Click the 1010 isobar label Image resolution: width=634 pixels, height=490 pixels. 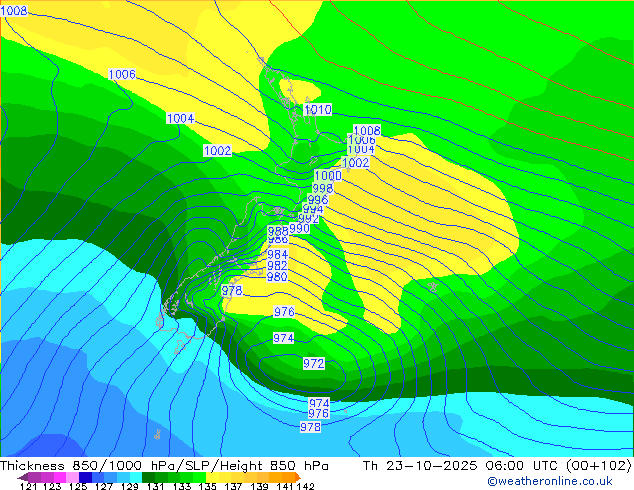point(318,110)
